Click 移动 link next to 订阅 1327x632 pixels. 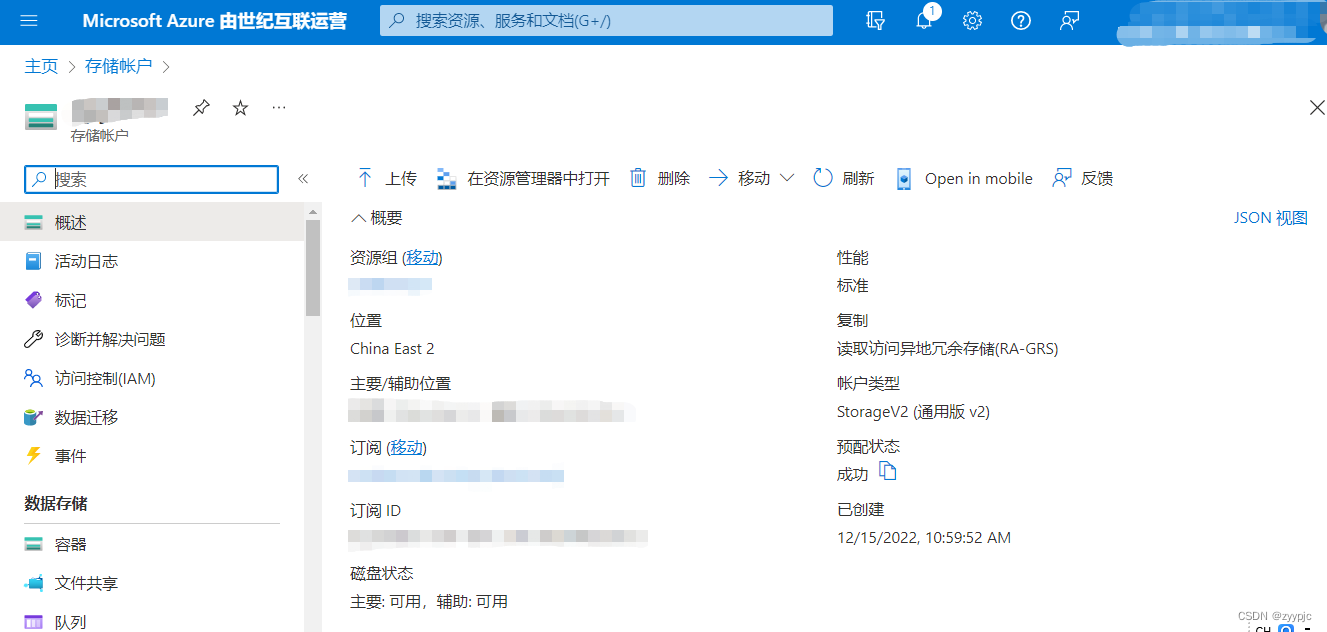(x=406, y=447)
